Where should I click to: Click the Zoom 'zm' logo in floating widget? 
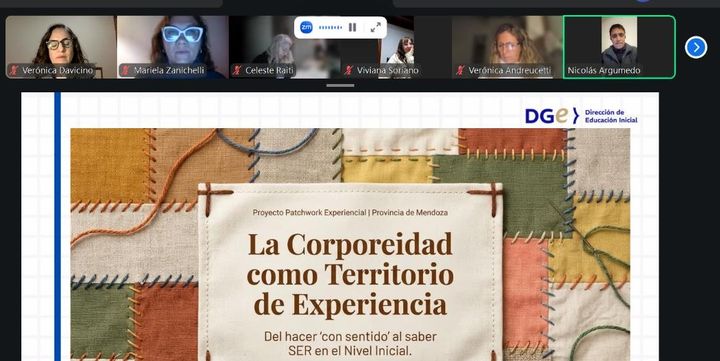(x=306, y=28)
